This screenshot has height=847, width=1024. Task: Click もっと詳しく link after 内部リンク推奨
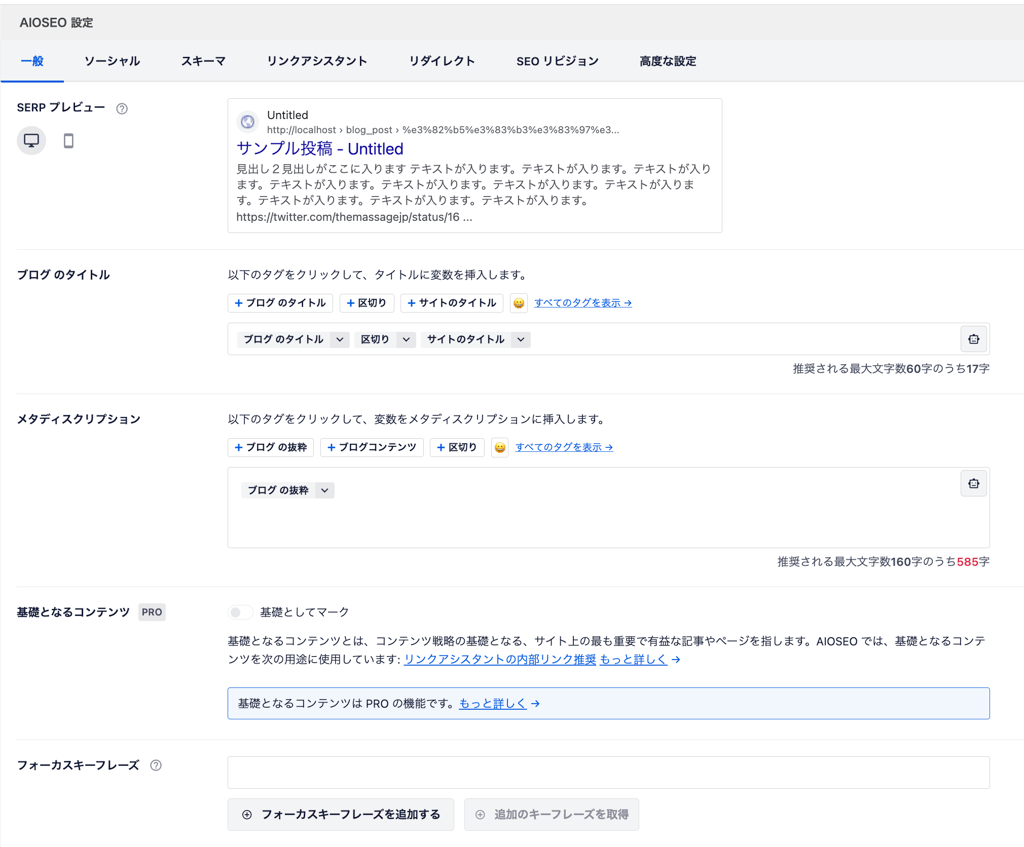pyautogui.click(x=633, y=660)
